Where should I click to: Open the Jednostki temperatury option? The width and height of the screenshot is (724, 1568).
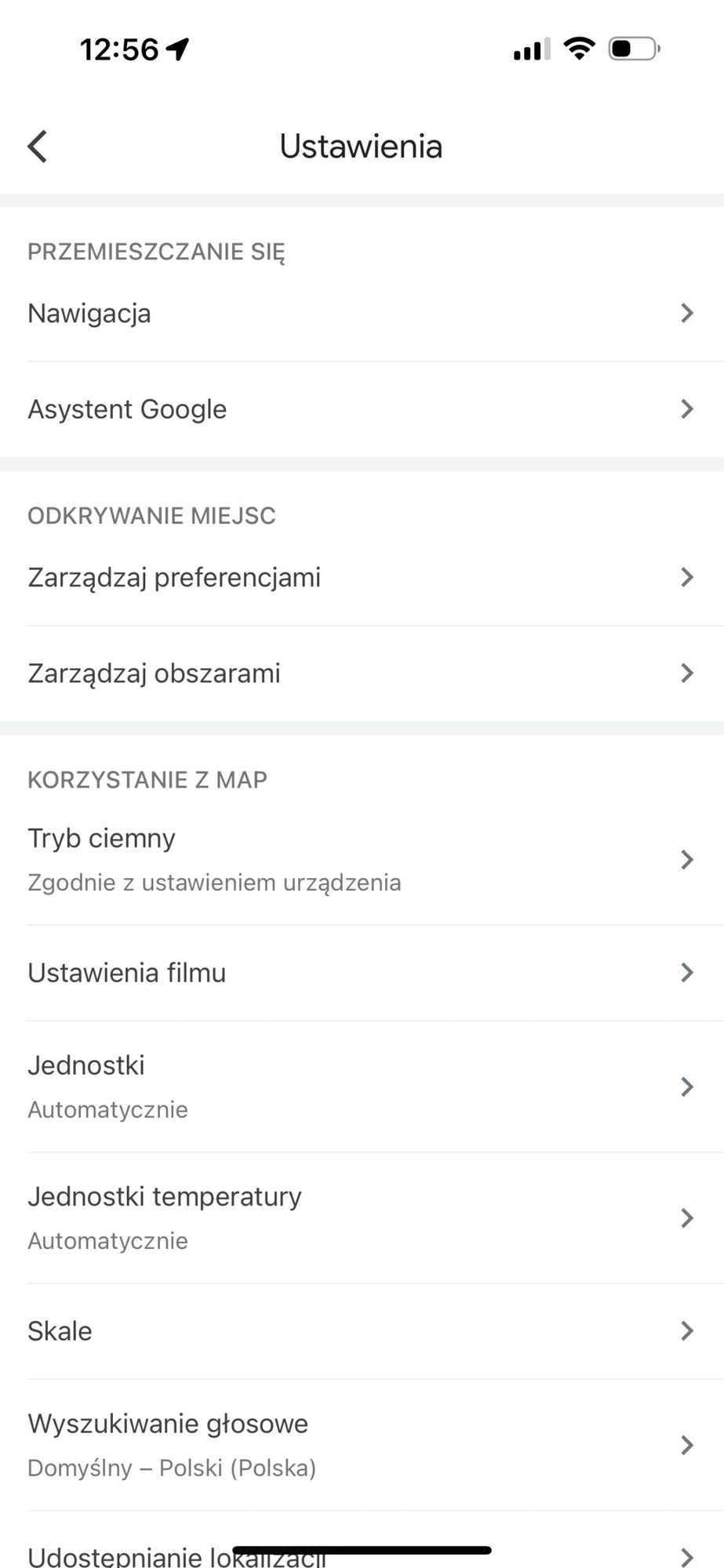[x=362, y=1218]
